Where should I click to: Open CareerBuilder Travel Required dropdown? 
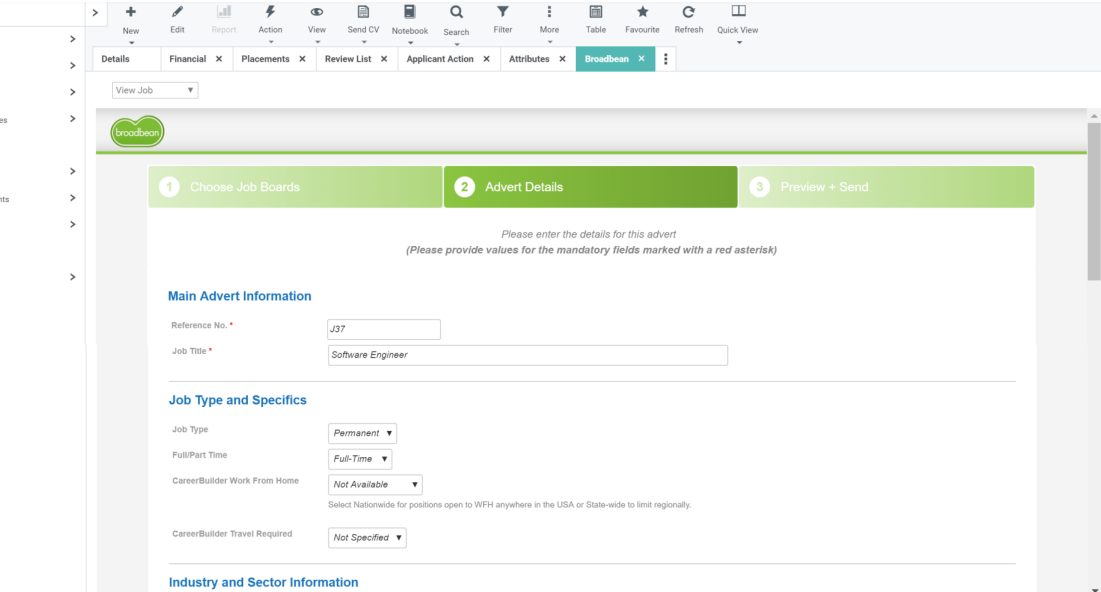point(367,538)
